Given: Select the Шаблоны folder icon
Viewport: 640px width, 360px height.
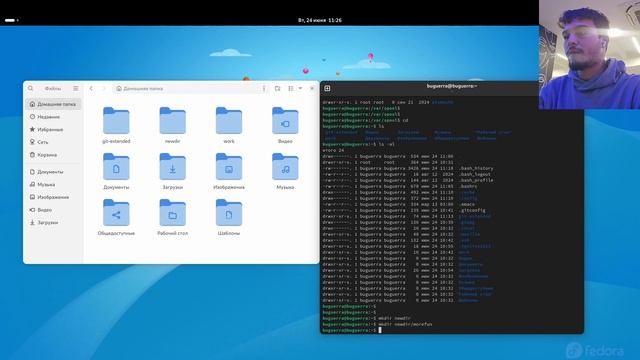Looking at the screenshot, I should click(229, 213).
